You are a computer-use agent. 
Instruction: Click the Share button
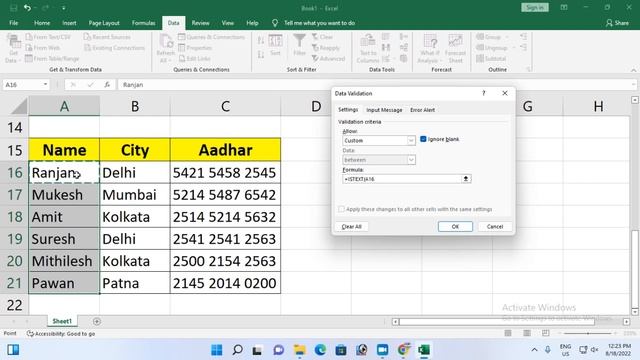(x=618, y=23)
